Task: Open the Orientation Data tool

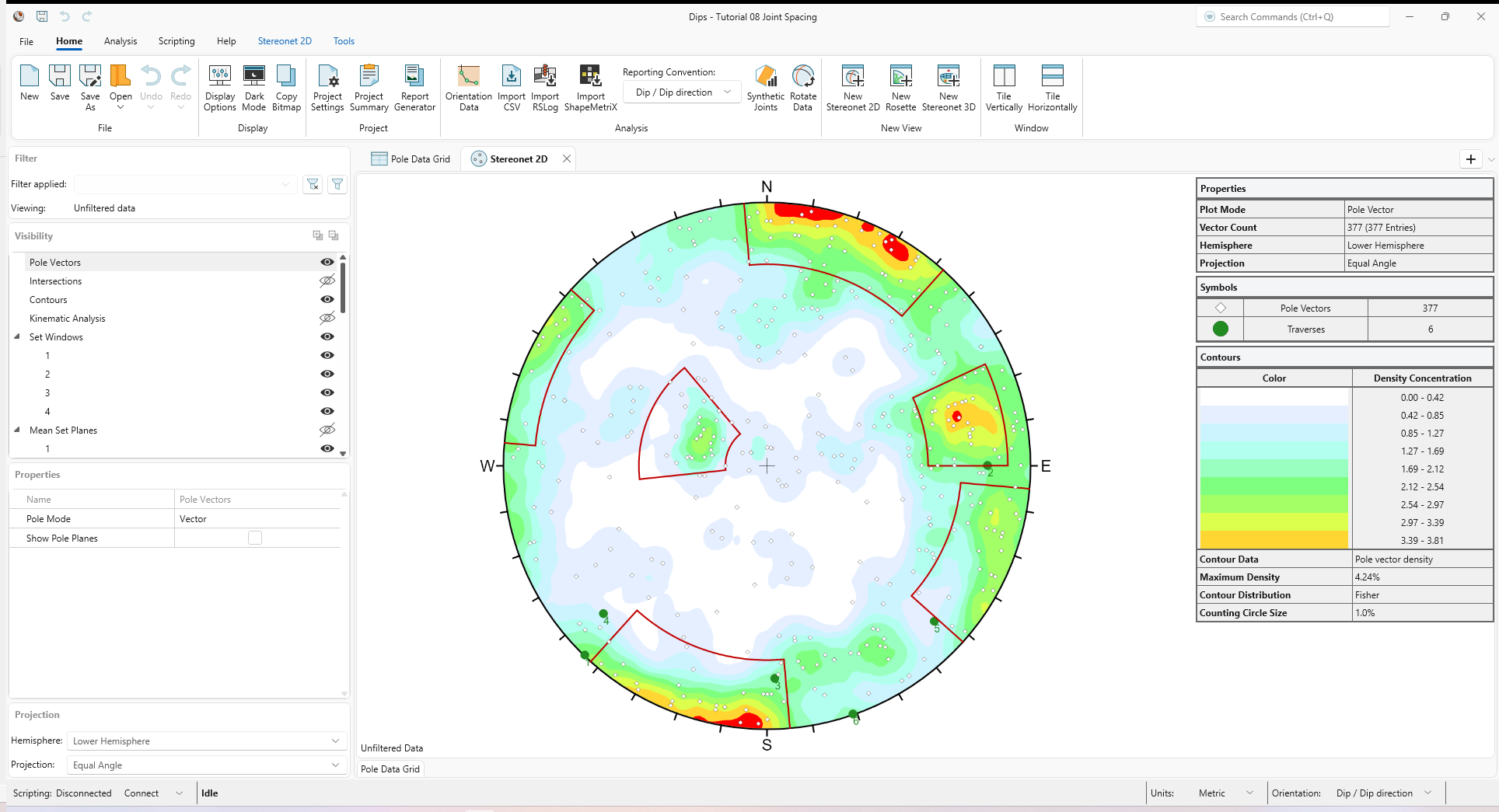Action: click(467, 87)
